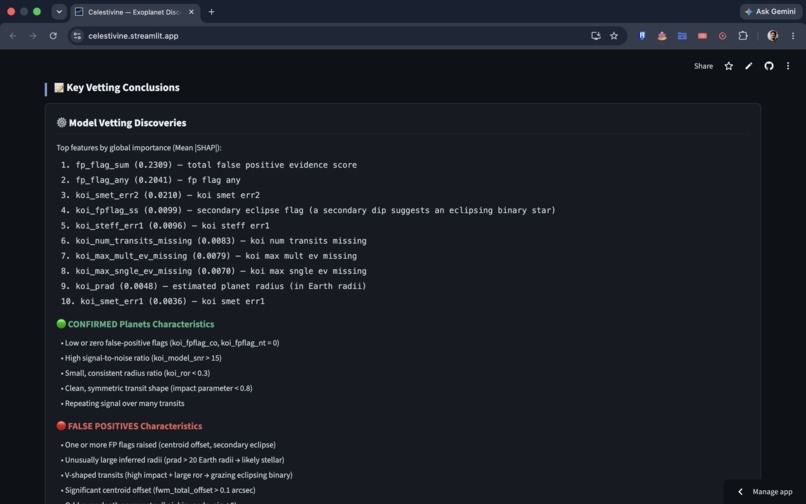The height and width of the screenshot is (504, 806).
Task: Open the red circular target extension icon
Action: click(x=722, y=36)
